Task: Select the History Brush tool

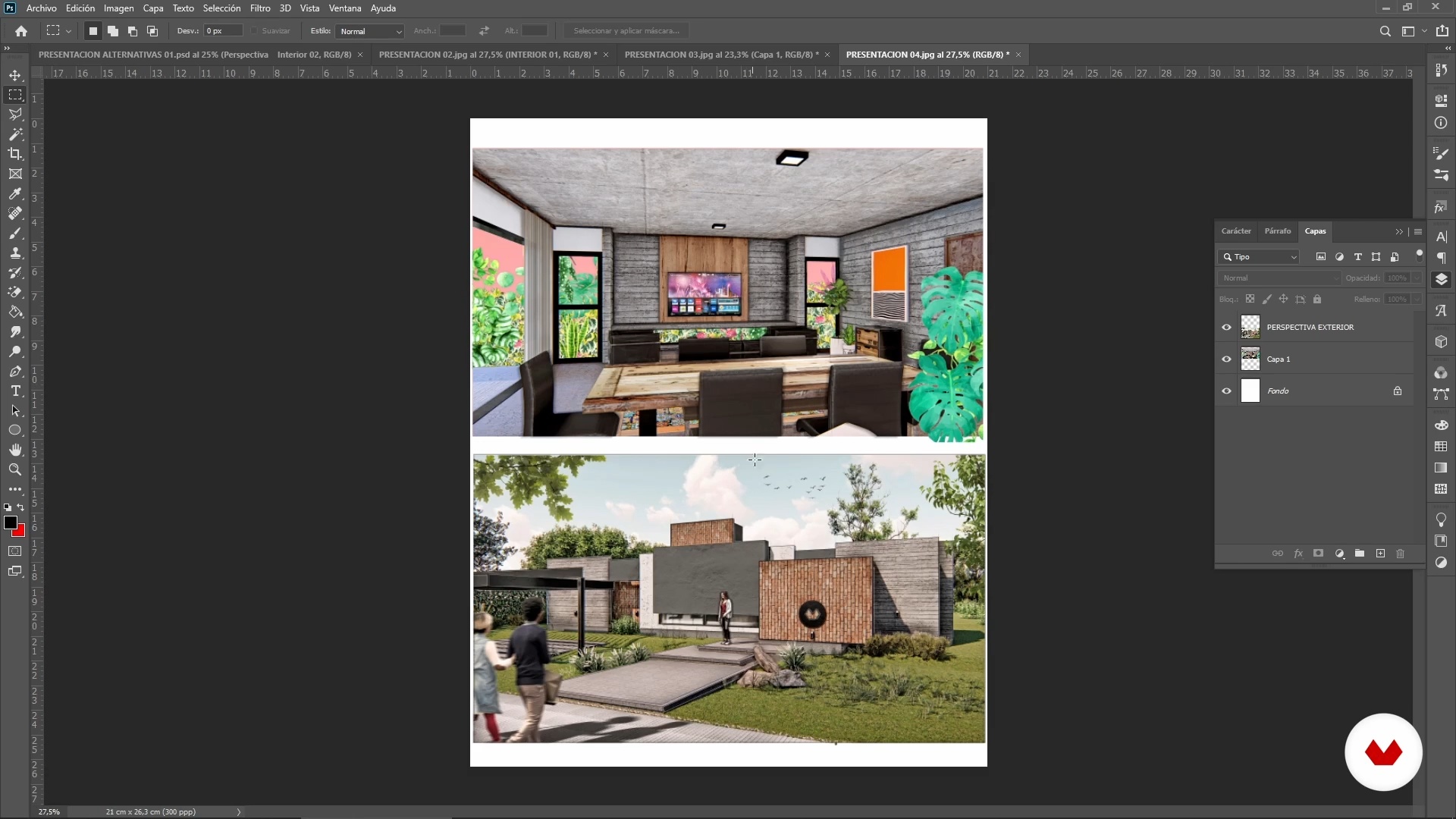Action: click(15, 272)
